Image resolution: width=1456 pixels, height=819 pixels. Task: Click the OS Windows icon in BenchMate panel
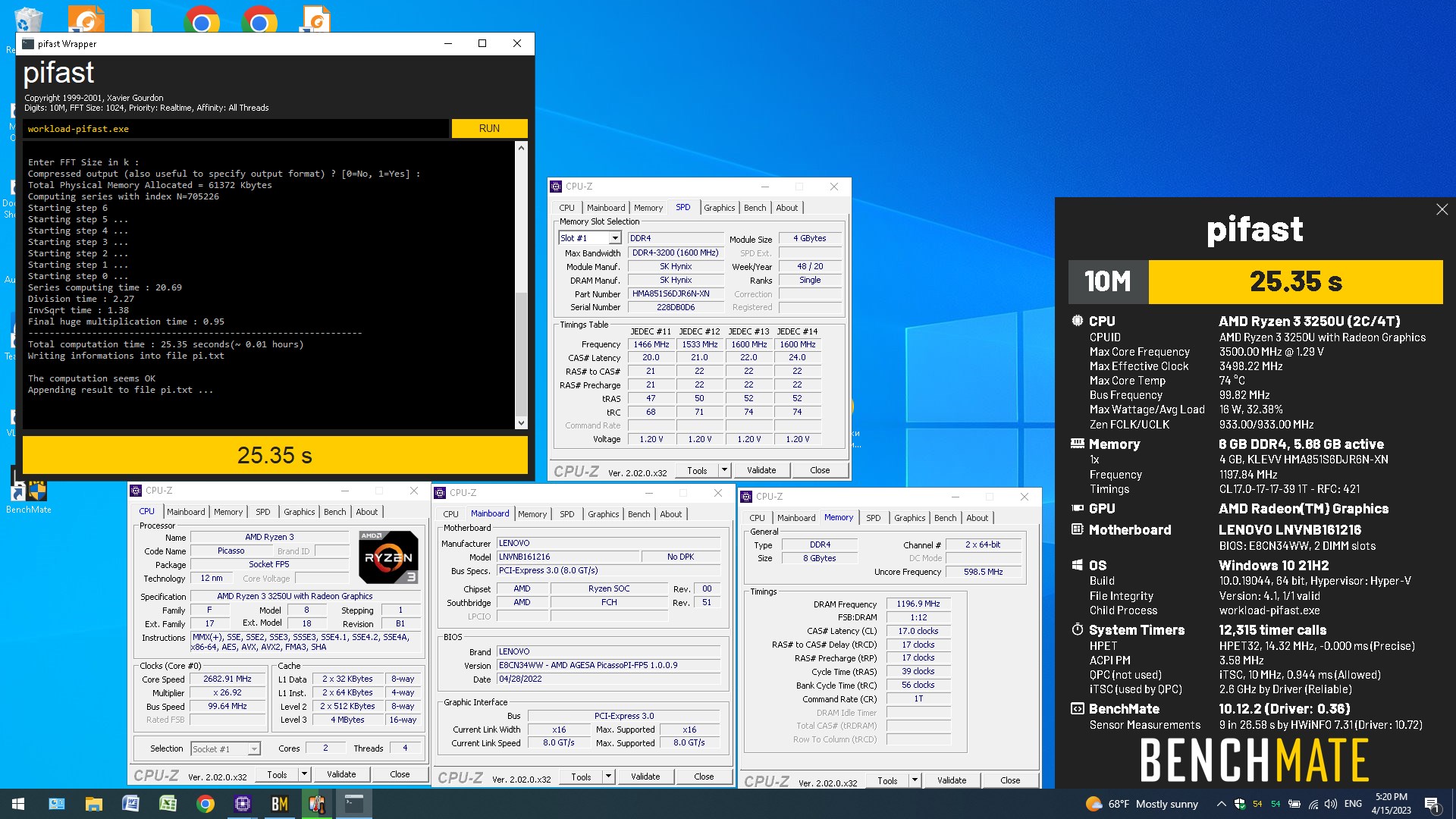pyautogui.click(x=1077, y=565)
